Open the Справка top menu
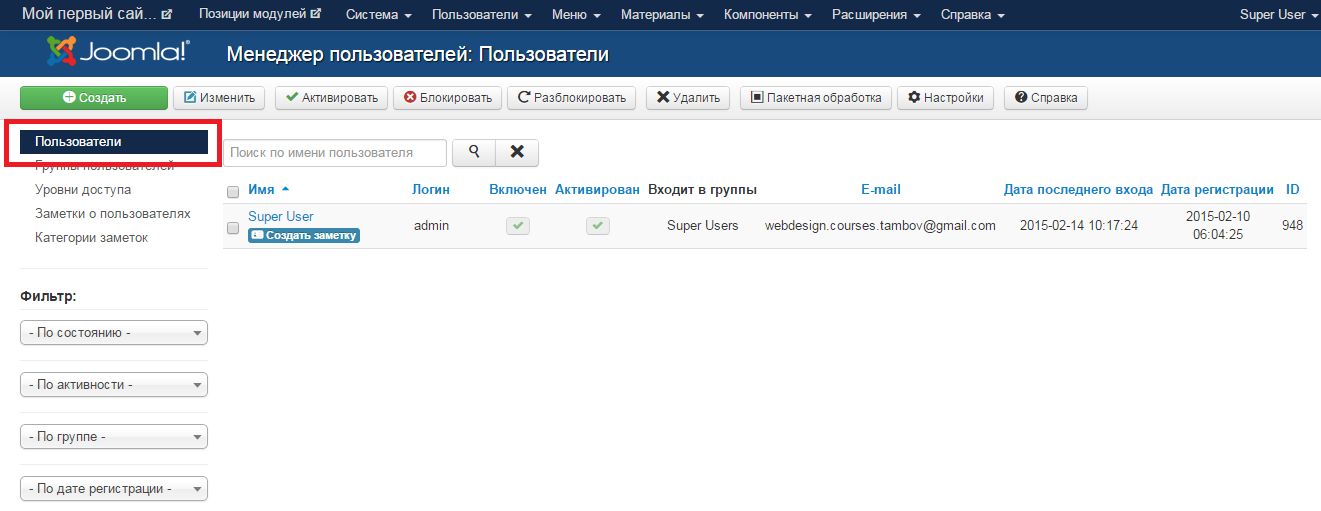 (x=972, y=15)
